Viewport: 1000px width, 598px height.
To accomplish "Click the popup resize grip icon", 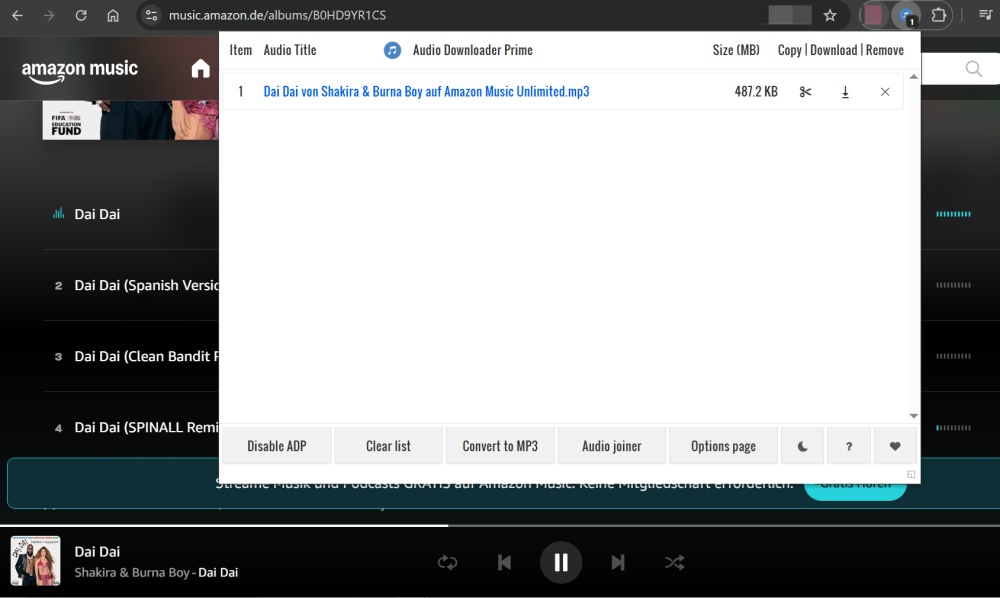I will click(x=911, y=474).
